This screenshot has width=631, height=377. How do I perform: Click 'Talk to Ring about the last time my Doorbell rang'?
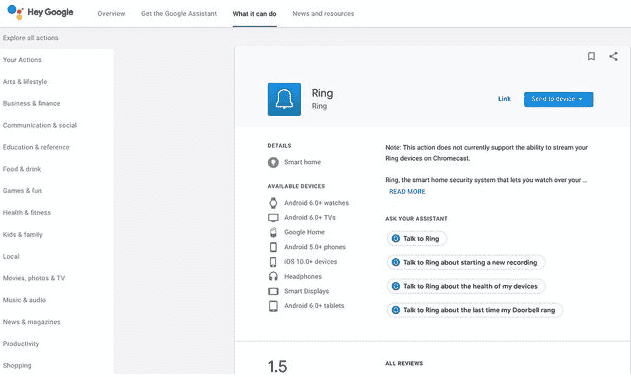[474, 310]
